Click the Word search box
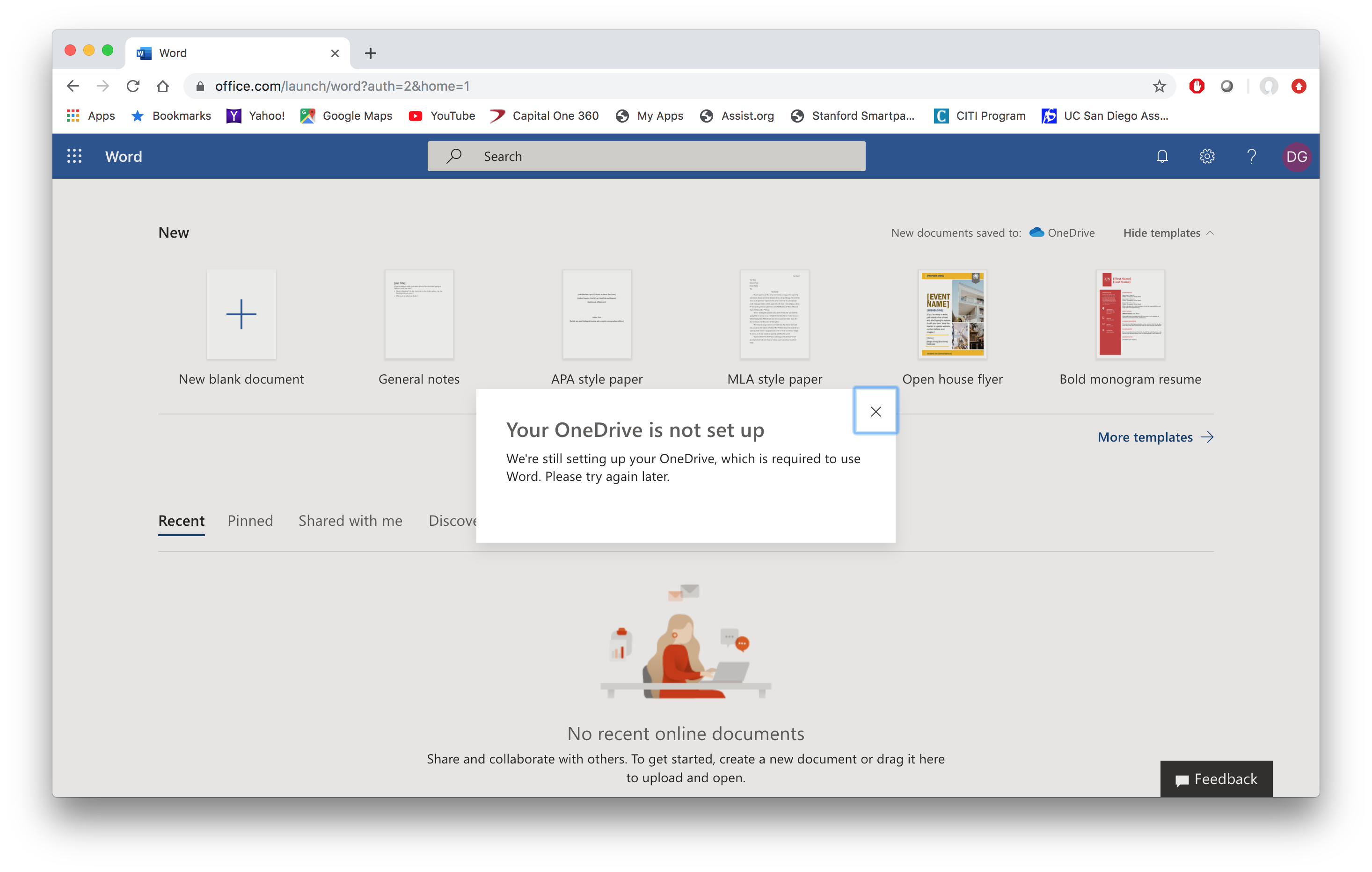 (646, 156)
